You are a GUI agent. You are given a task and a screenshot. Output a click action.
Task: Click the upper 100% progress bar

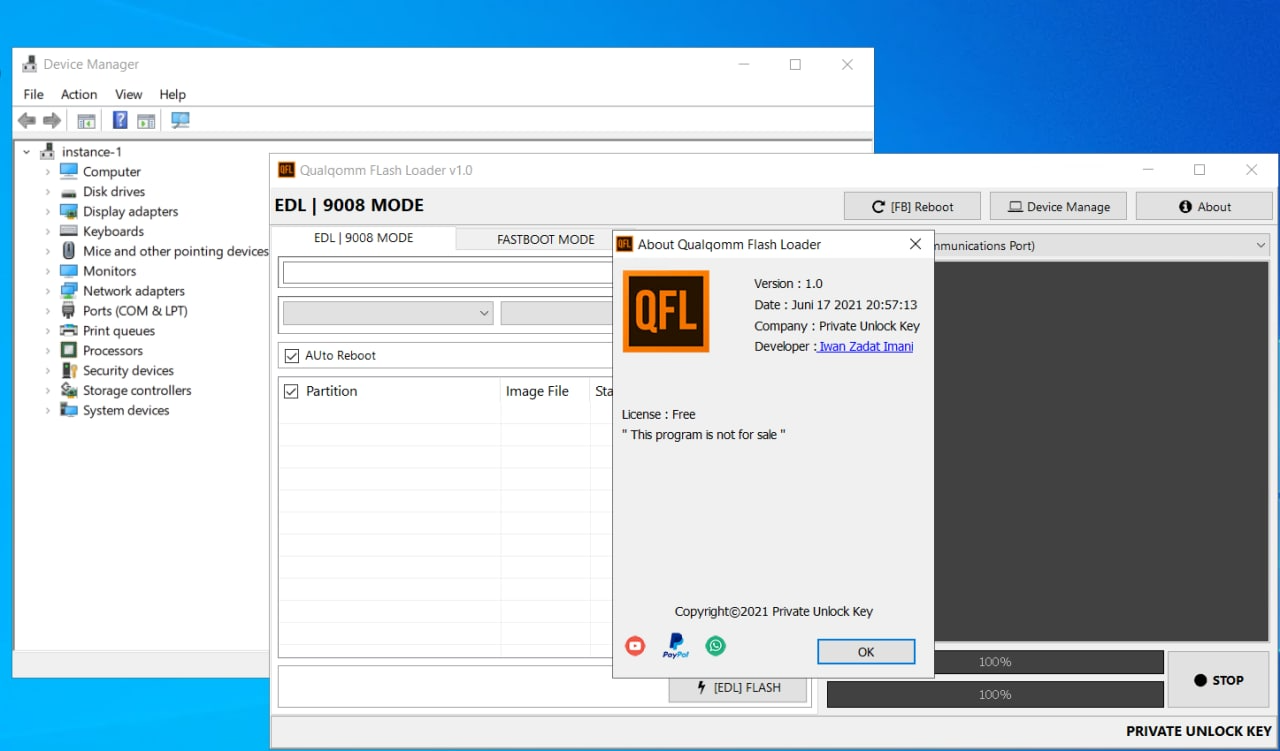click(x=995, y=662)
